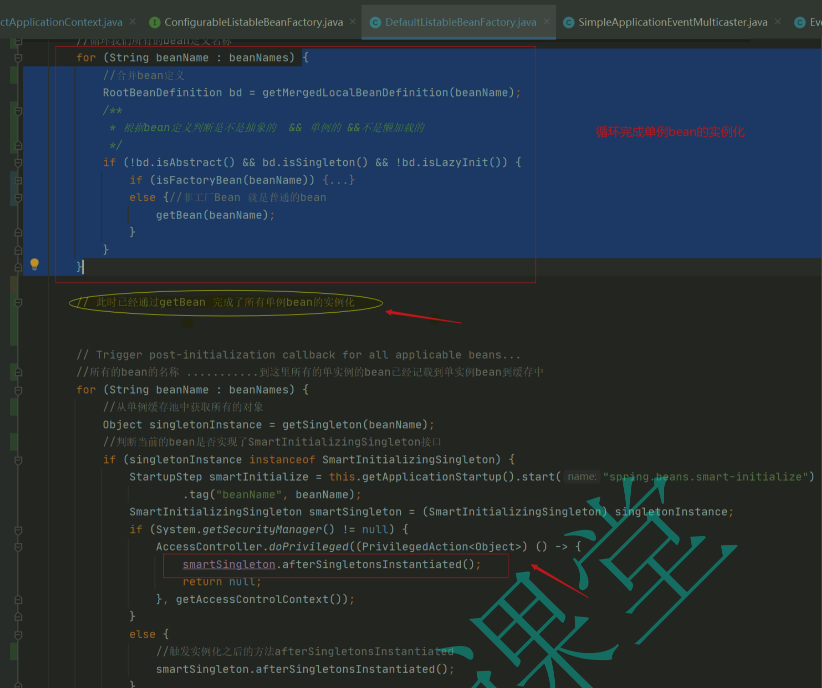Collapse if (singletonInstance instanceof block in gutter
The image size is (822, 688).
[18, 460]
